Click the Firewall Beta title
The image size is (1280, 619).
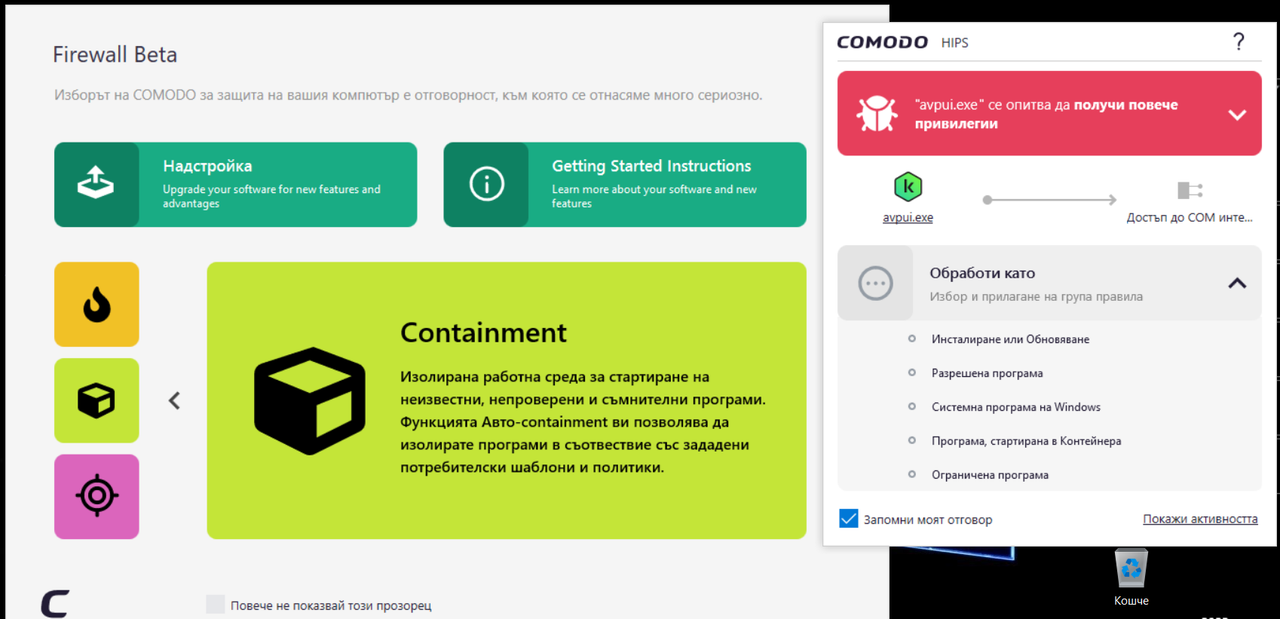click(x=115, y=54)
